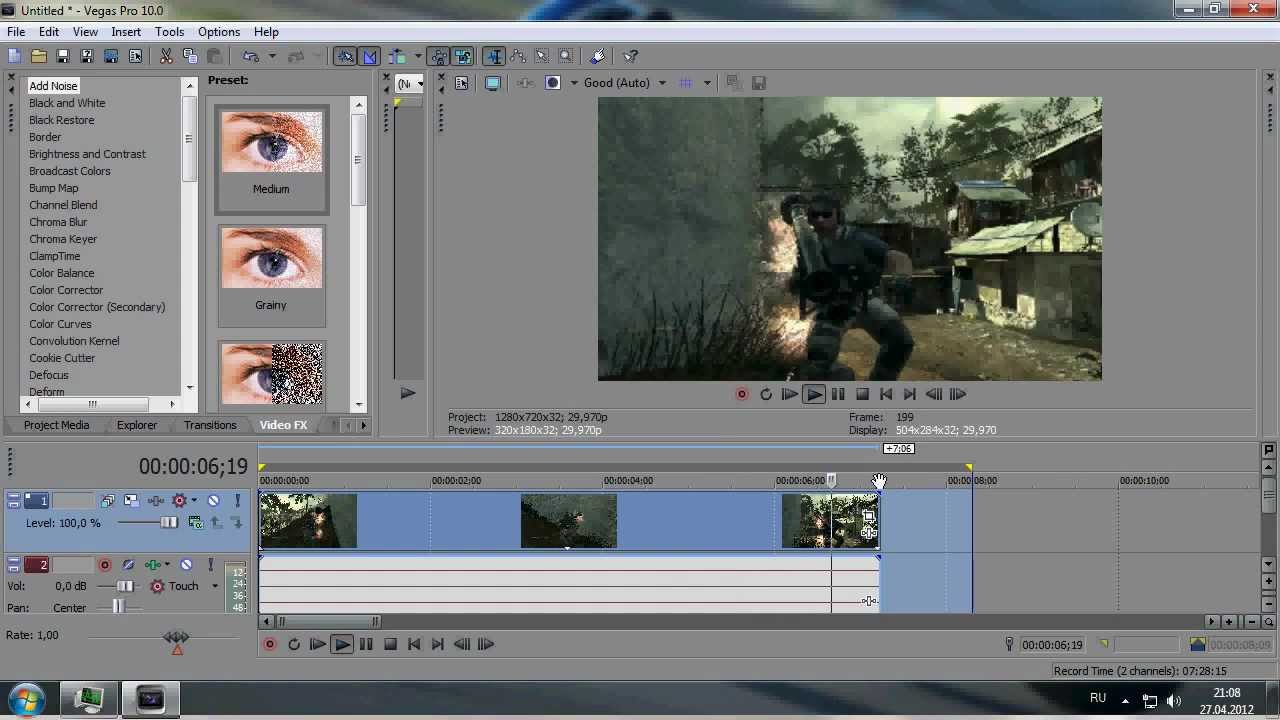
Task: Open the Insert menu
Action: tap(126, 32)
